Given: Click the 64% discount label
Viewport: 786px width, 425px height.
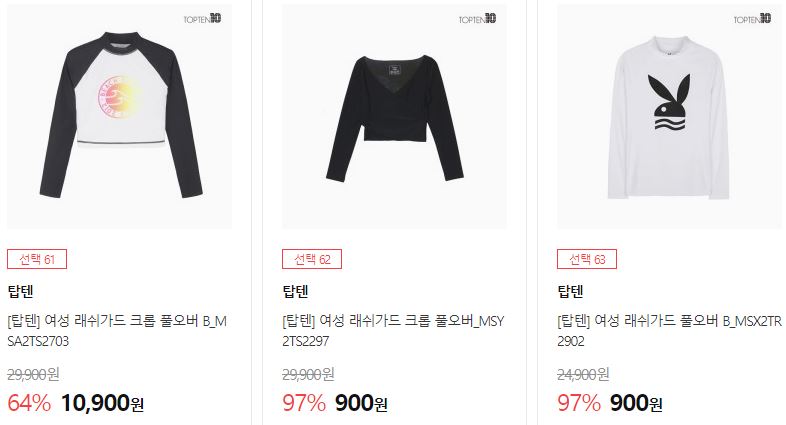Looking at the screenshot, I should 29,403.
